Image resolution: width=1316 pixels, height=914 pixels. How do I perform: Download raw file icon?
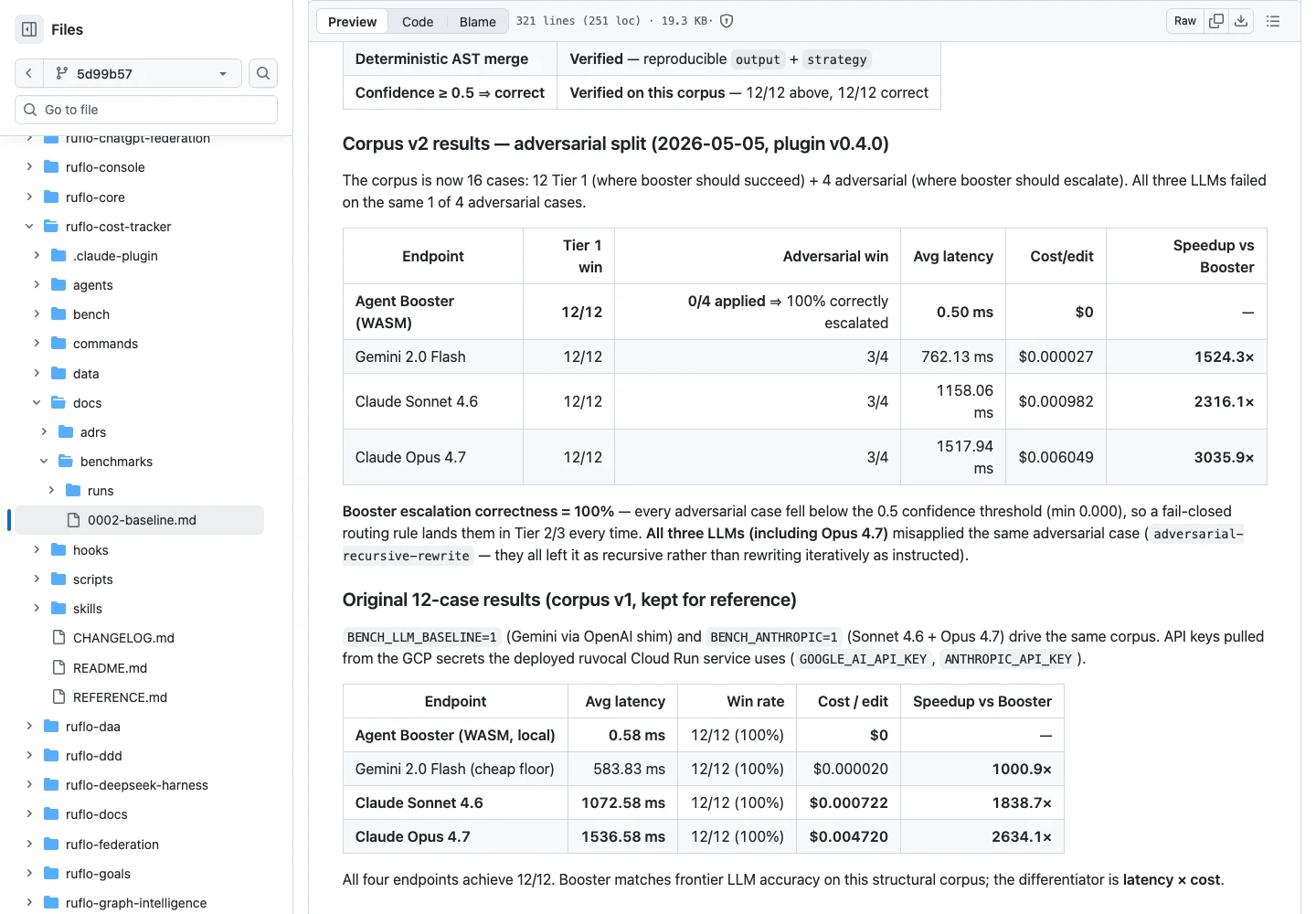pyautogui.click(x=1241, y=21)
